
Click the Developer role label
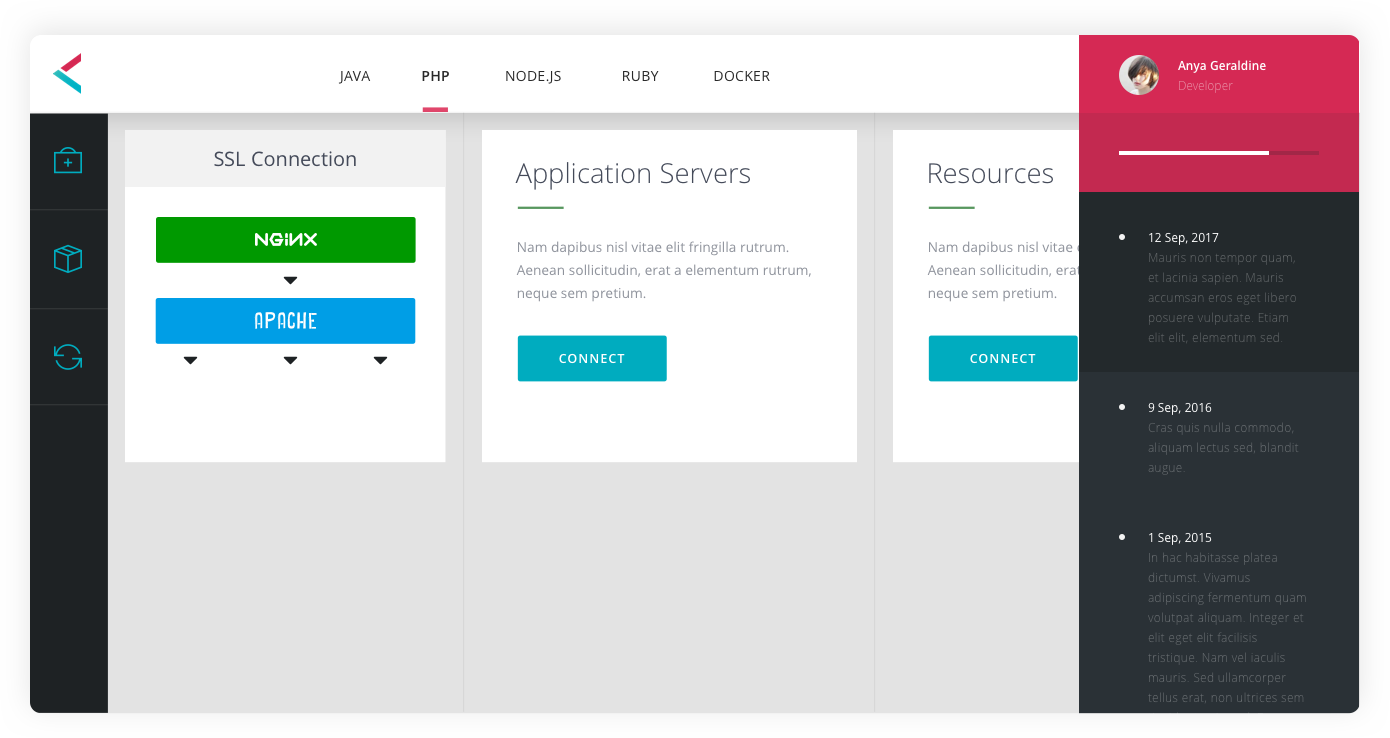pyautogui.click(x=1205, y=86)
